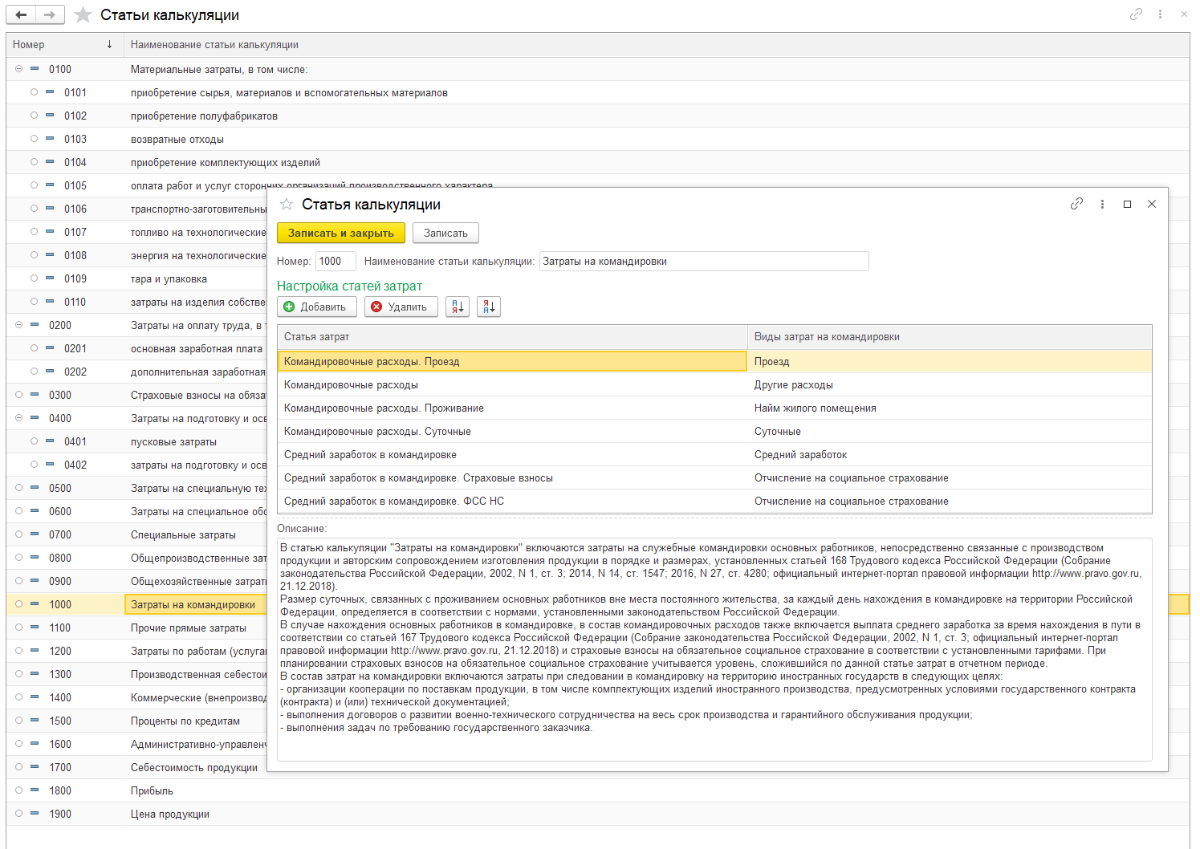The image size is (1200, 849).
Task: Click favorites star in Статья калькуляции dialog
Action: [287, 204]
